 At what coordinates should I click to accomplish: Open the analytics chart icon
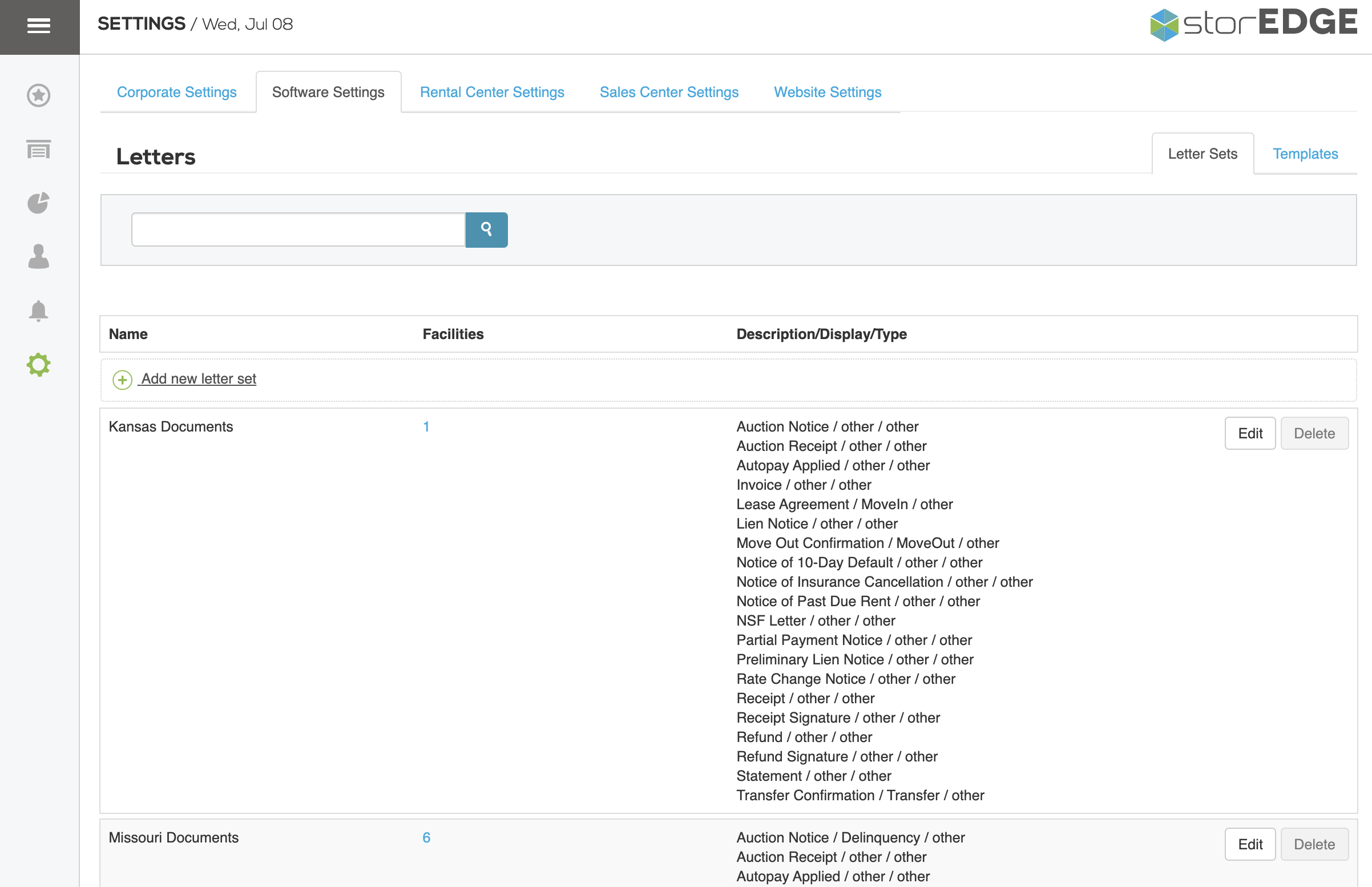pyautogui.click(x=39, y=204)
